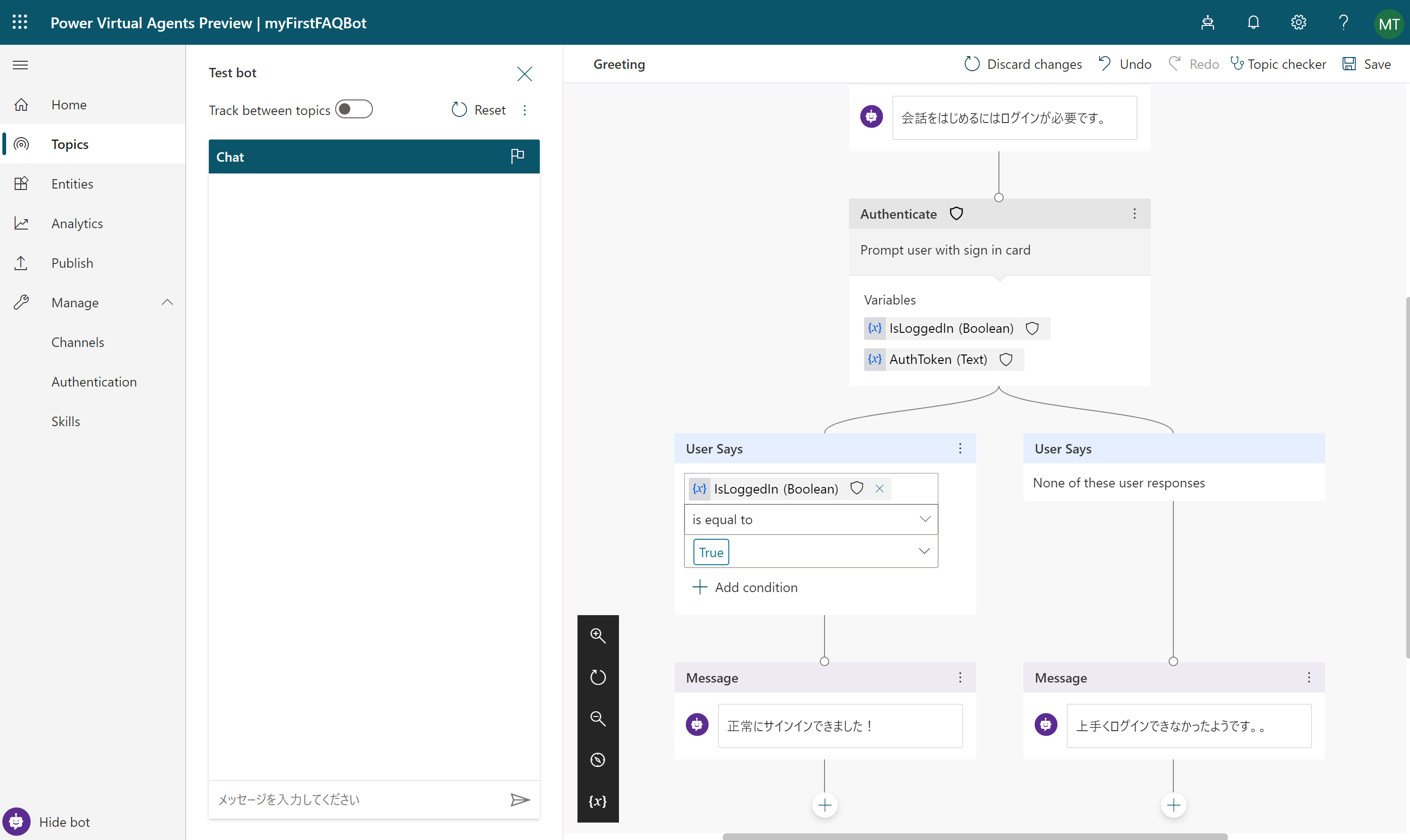Click the Greeting topic title

click(x=618, y=64)
